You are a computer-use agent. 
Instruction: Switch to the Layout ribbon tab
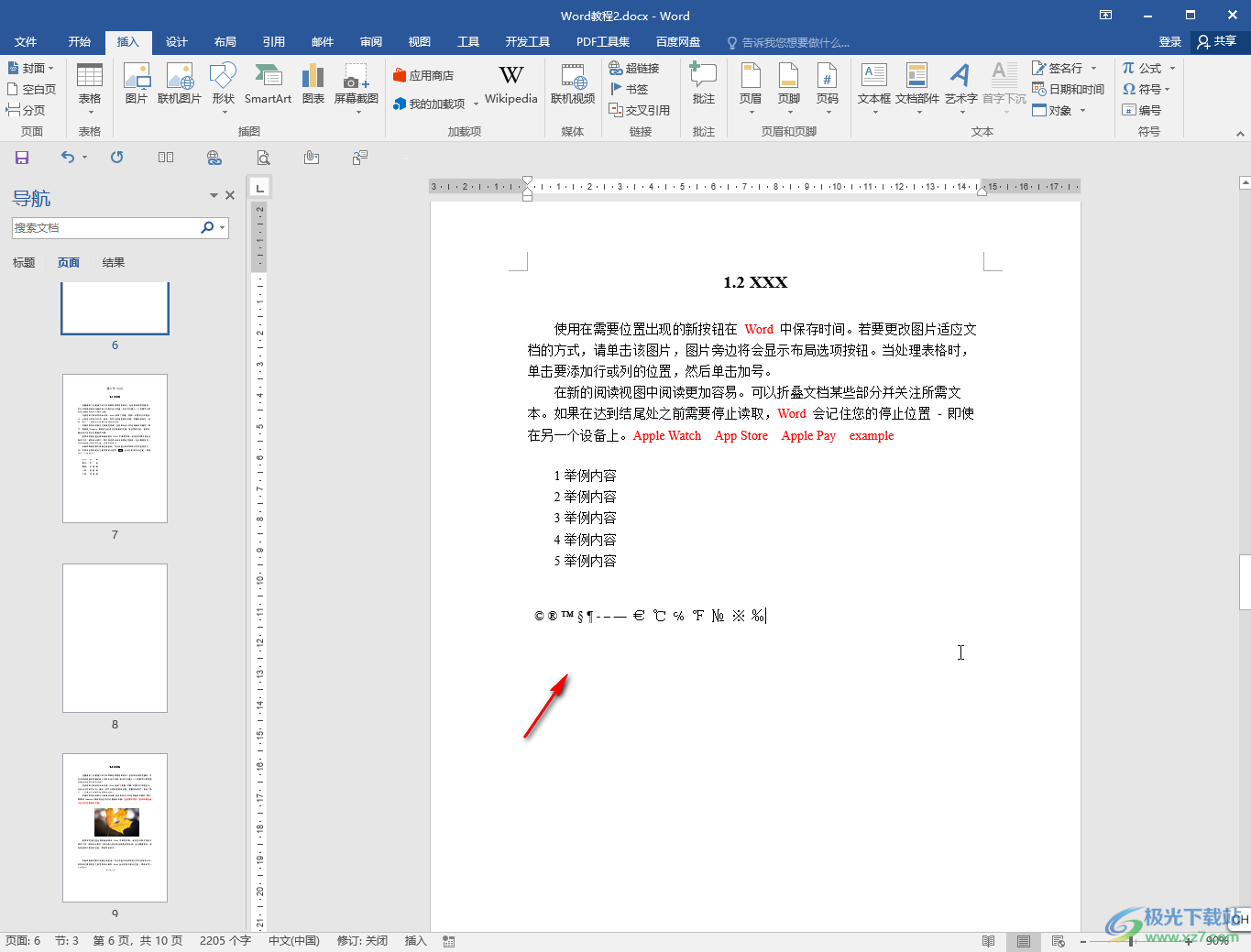(225, 42)
